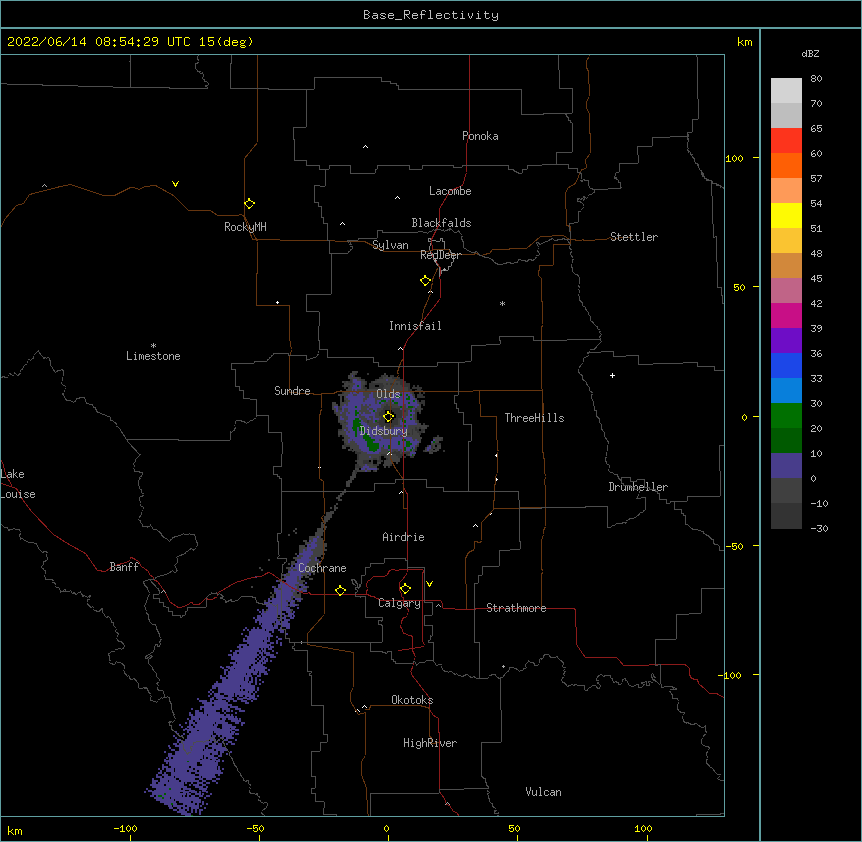The height and width of the screenshot is (842, 862).
Task: Click the blue 36 dBZ color swatch
Action: (x=786, y=365)
